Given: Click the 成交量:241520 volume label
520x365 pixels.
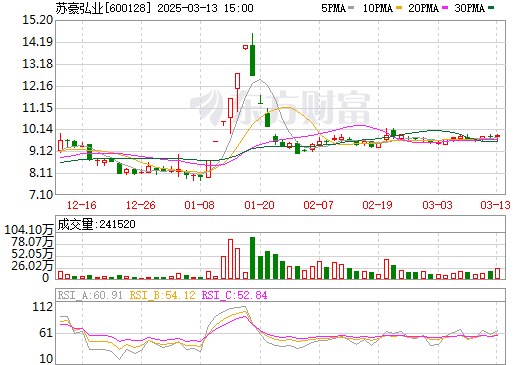Looking at the screenshot, I should (96, 224).
